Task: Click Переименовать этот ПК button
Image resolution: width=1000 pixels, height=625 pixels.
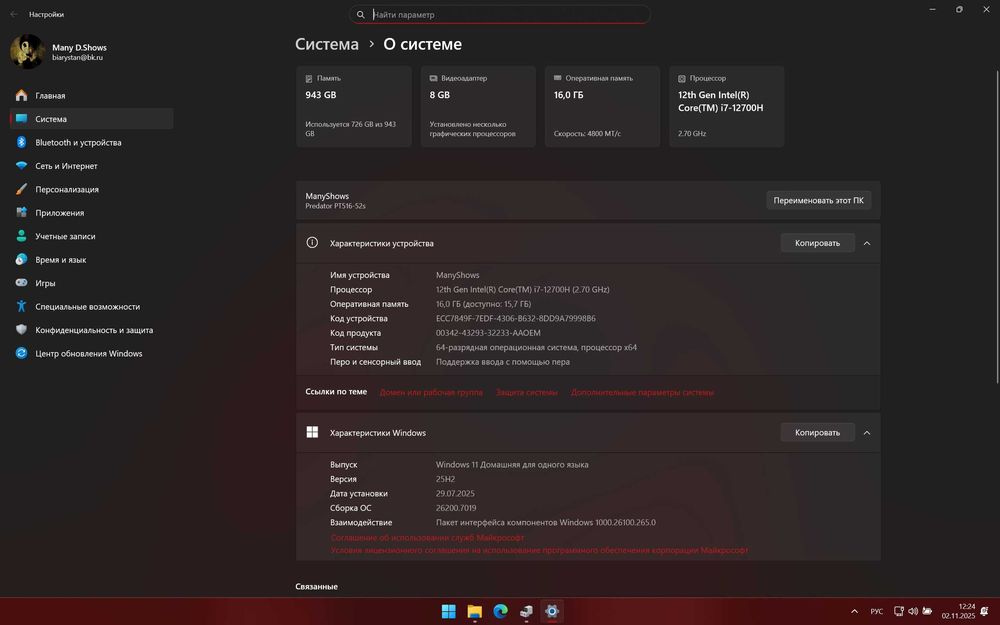Action: (x=818, y=200)
